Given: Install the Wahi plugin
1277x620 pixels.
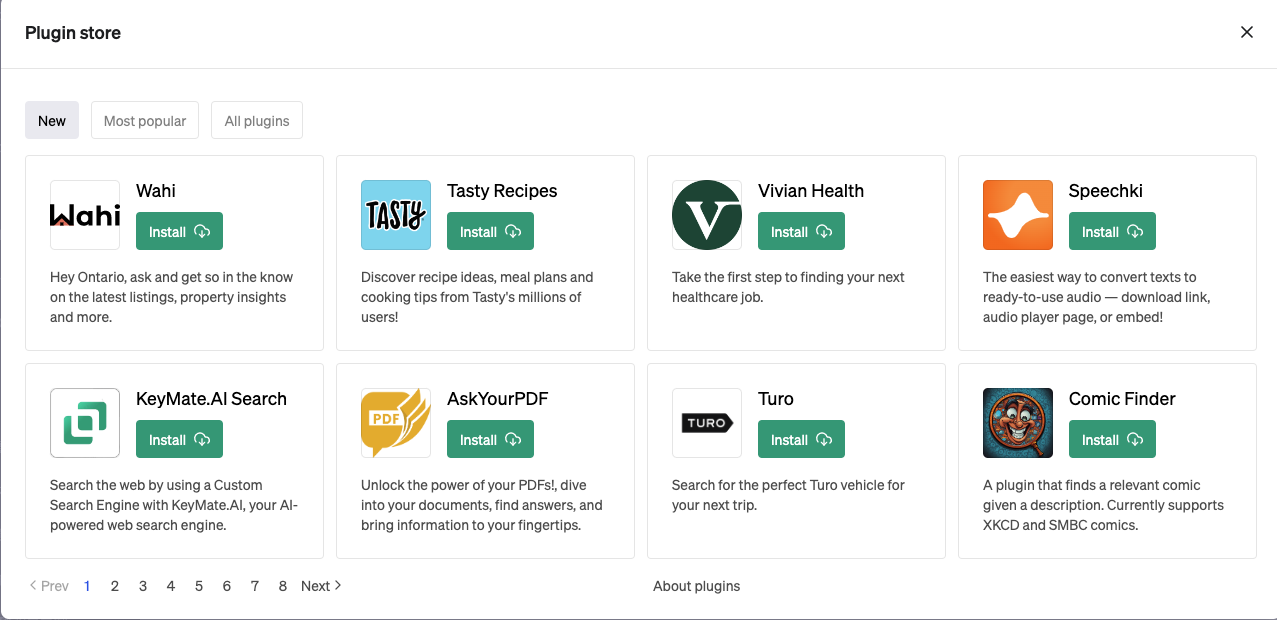Looking at the screenshot, I should click(179, 231).
